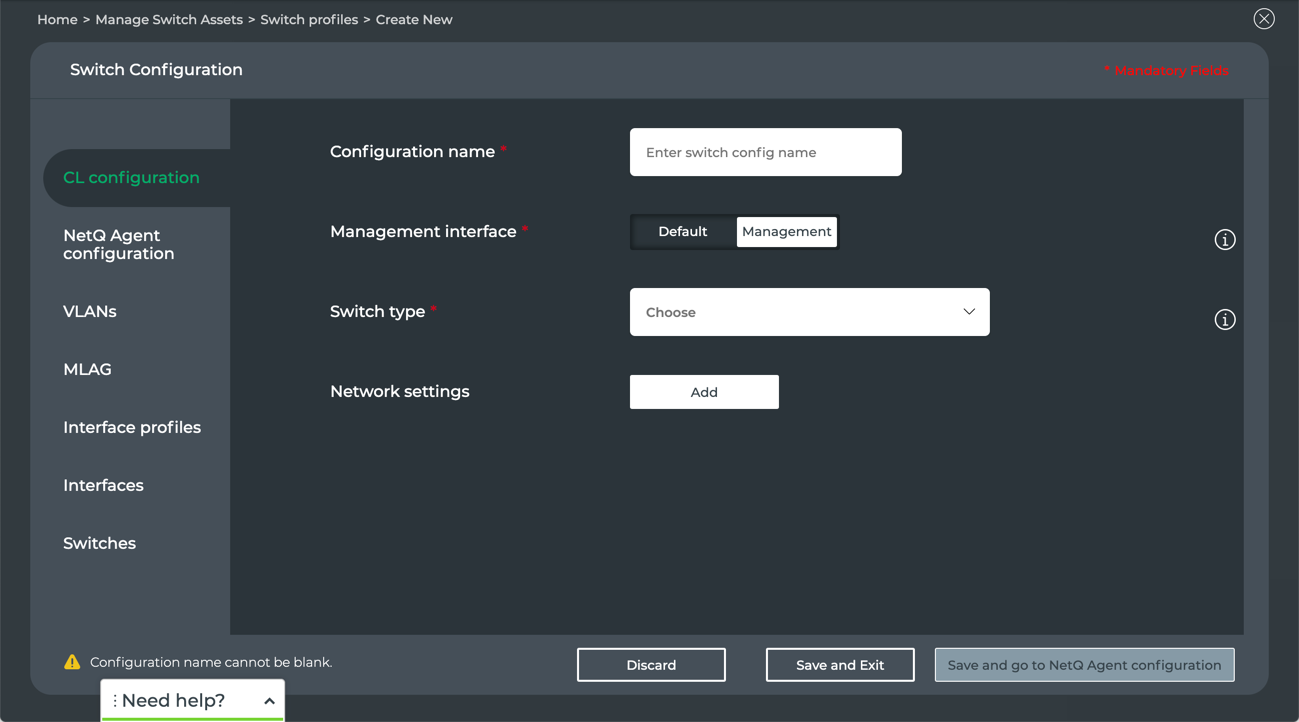Click the Switch type chevron arrow

(968, 312)
